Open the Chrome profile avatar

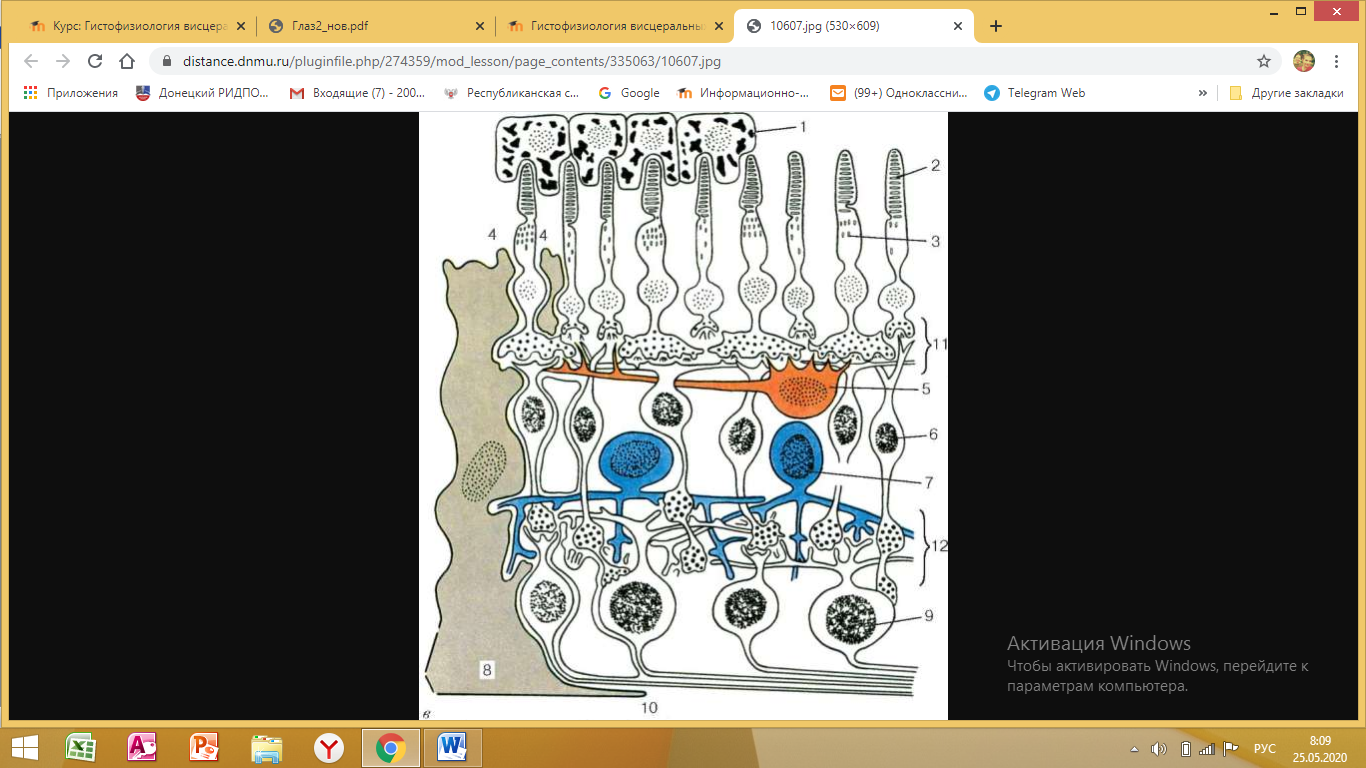[1304, 61]
